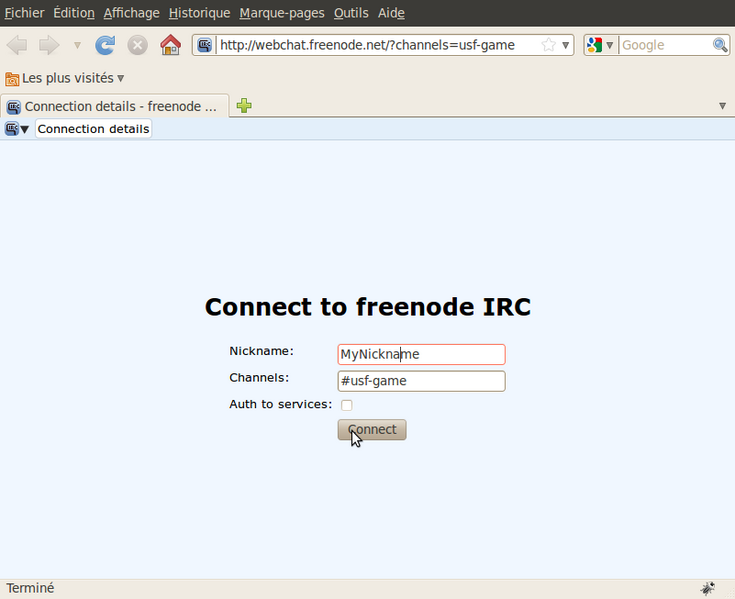The height and width of the screenshot is (599, 735).
Task: Click the Stop loading icon
Action: click(x=138, y=45)
